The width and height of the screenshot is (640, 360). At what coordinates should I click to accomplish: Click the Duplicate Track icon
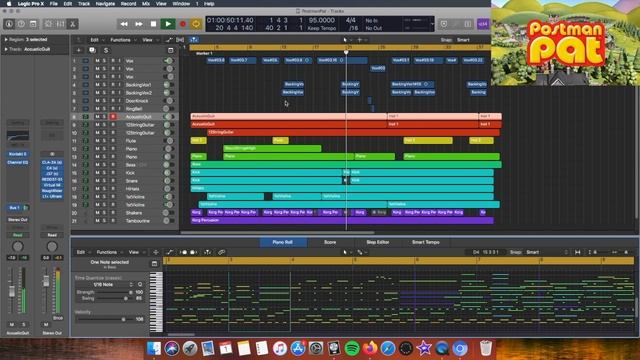click(x=92, y=50)
